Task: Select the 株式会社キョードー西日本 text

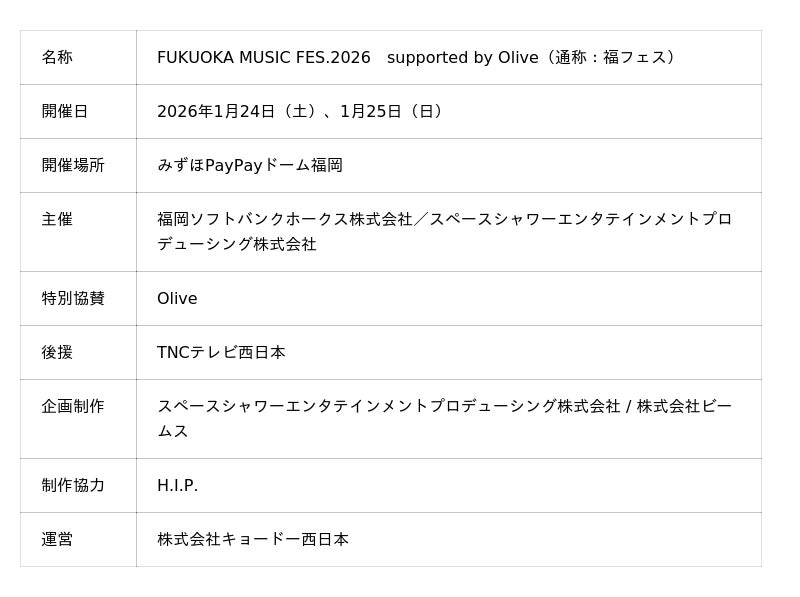Action: [253, 539]
